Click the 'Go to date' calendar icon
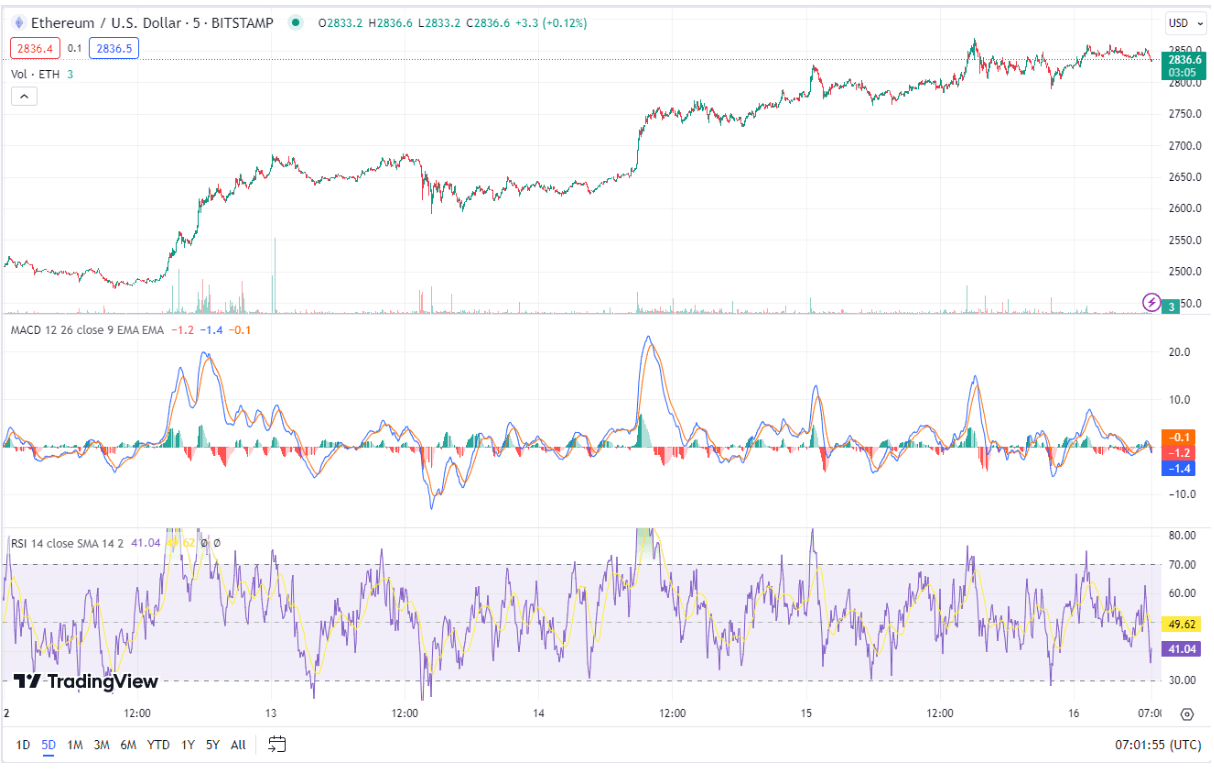This screenshot has width=1214, height=778. click(277, 744)
